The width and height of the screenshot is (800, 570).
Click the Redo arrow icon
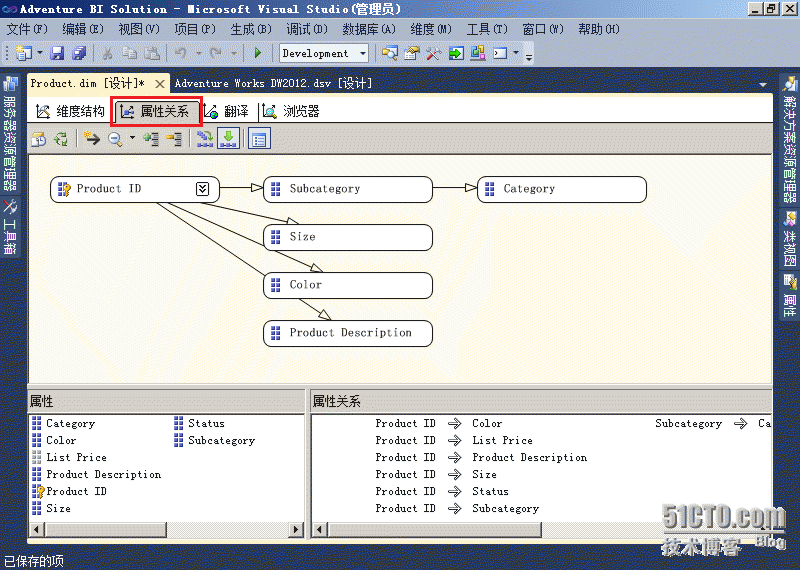(216, 53)
